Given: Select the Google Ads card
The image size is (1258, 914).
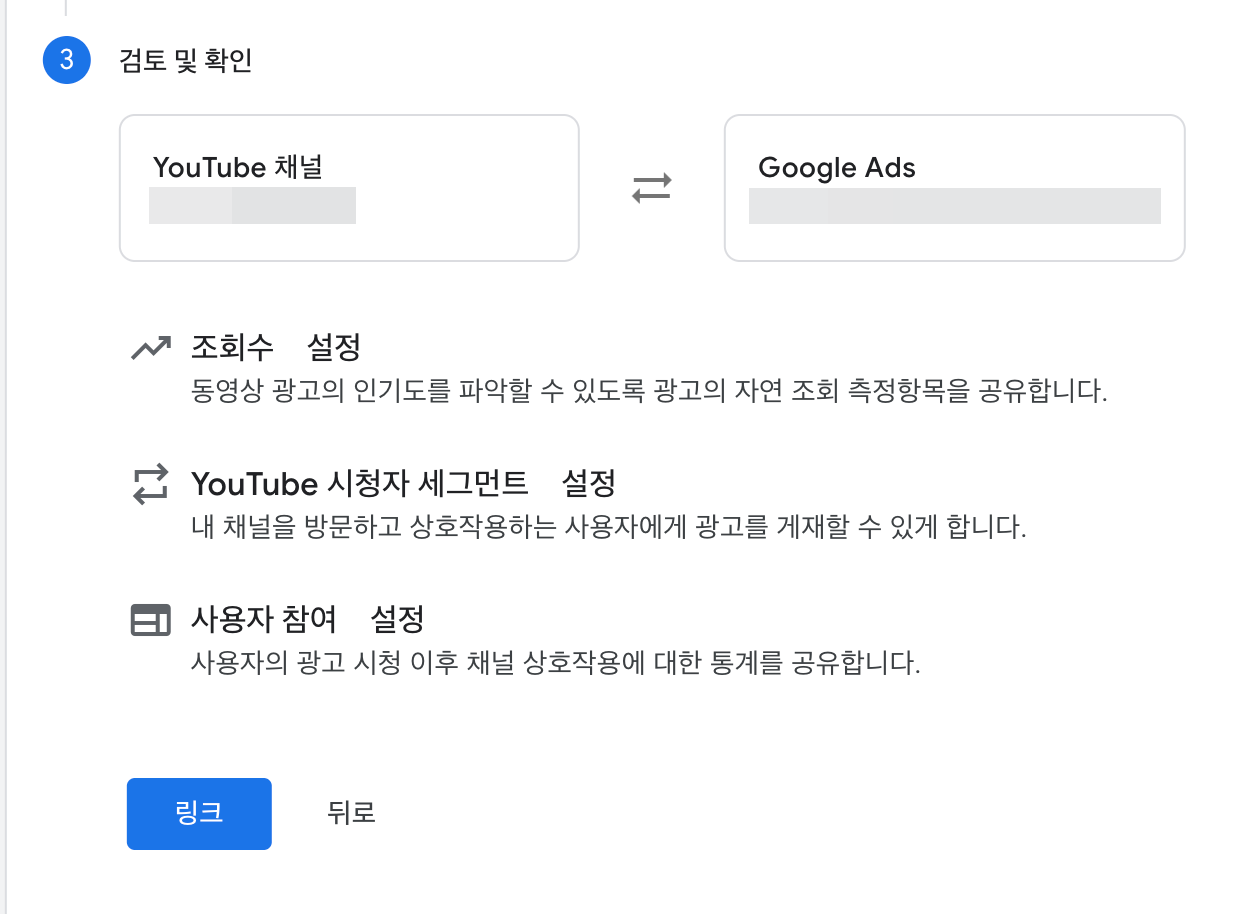Looking at the screenshot, I should point(954,188).
